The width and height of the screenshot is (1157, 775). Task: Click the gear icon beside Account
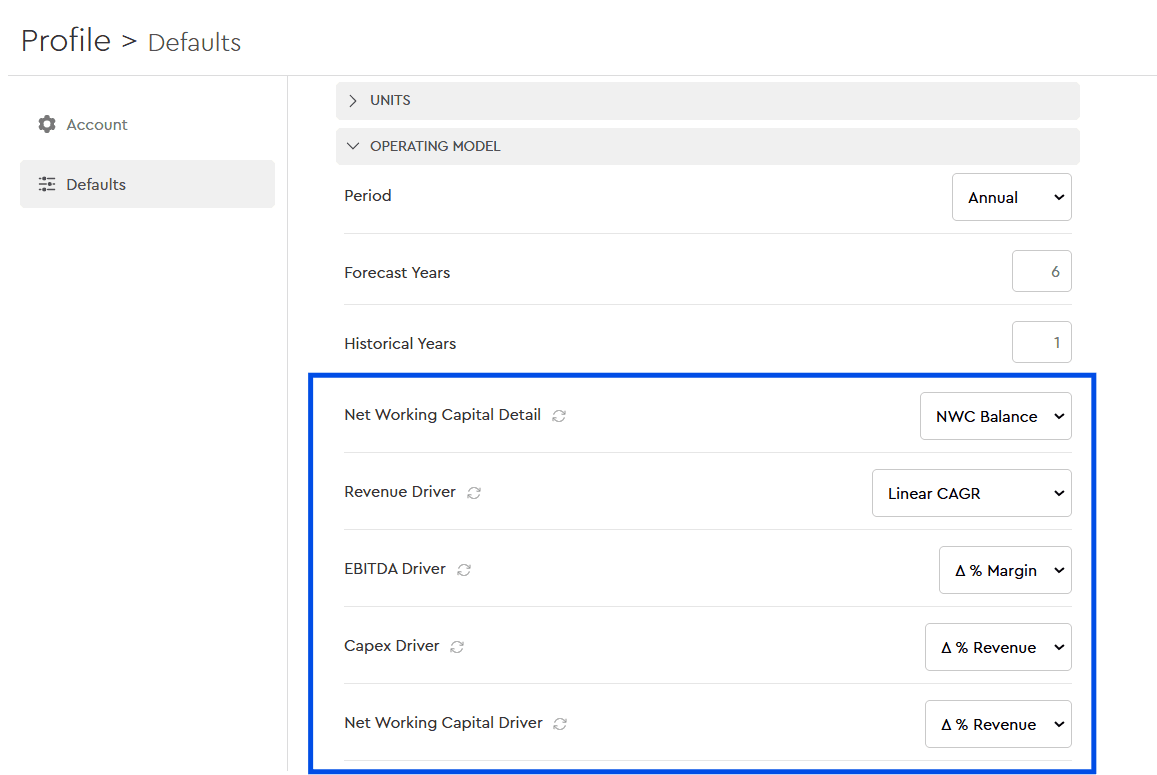pyautogui.click(x=46, y=124)
